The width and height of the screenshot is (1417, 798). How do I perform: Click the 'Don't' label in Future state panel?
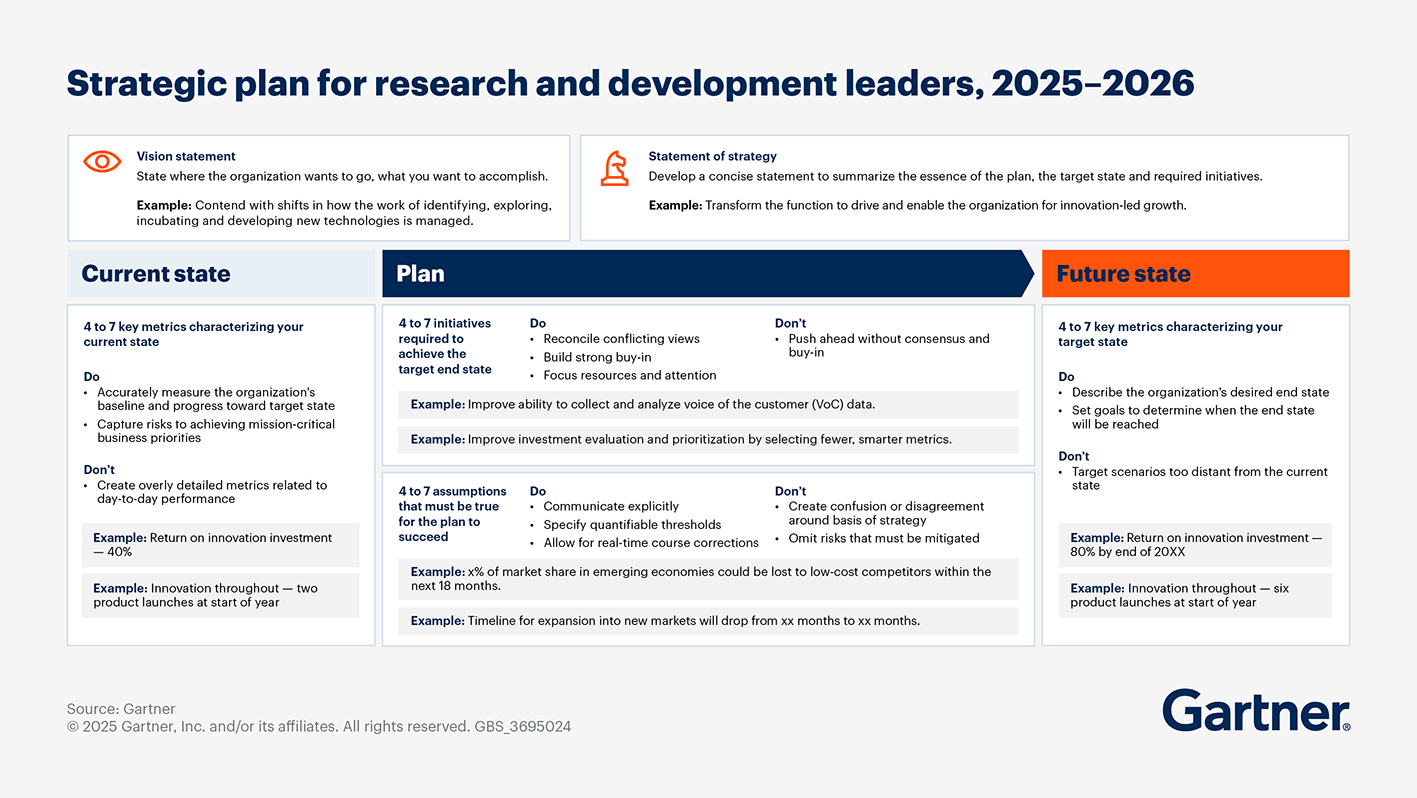click(1075, 456)
